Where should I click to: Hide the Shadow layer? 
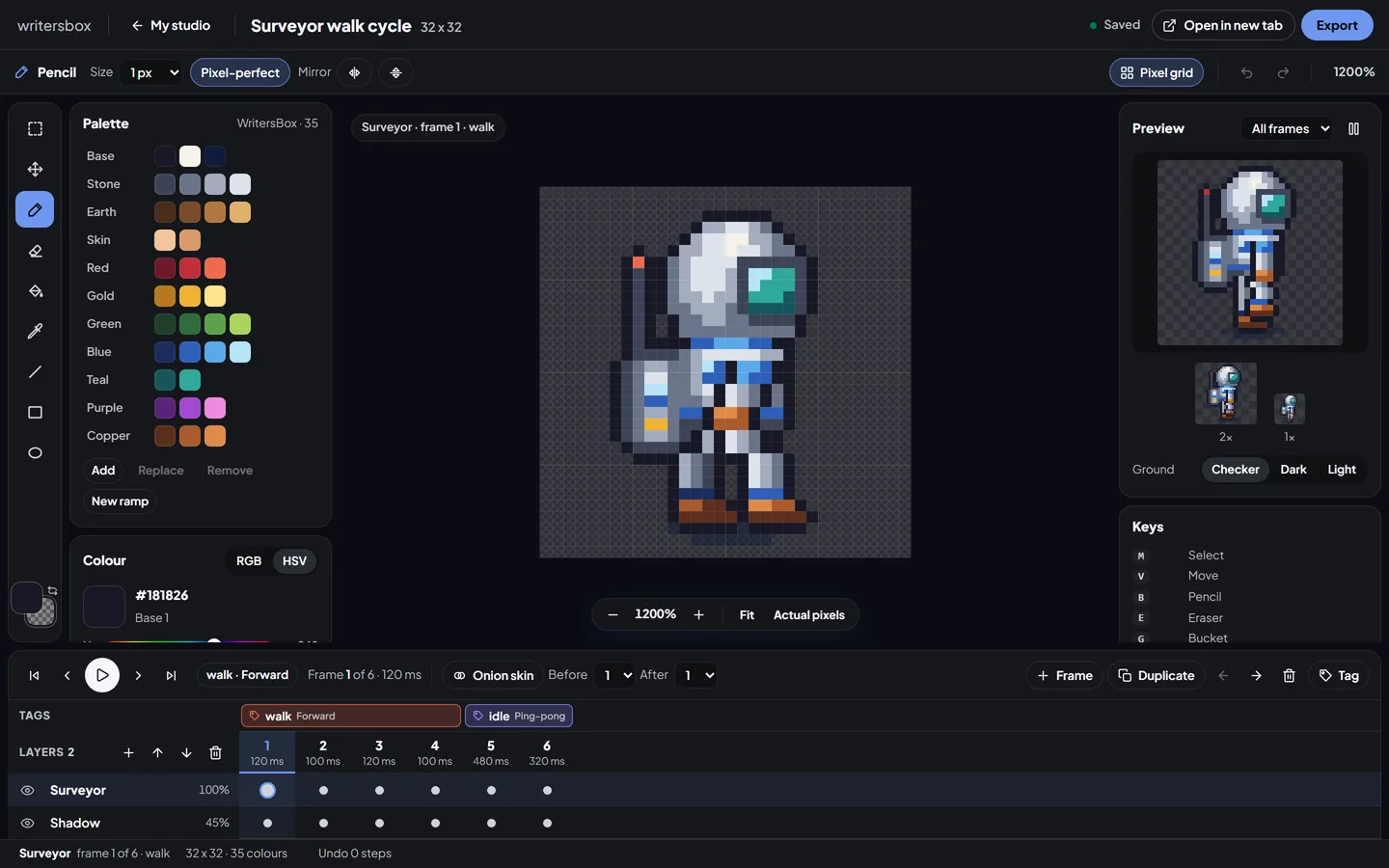pos(27,823)
